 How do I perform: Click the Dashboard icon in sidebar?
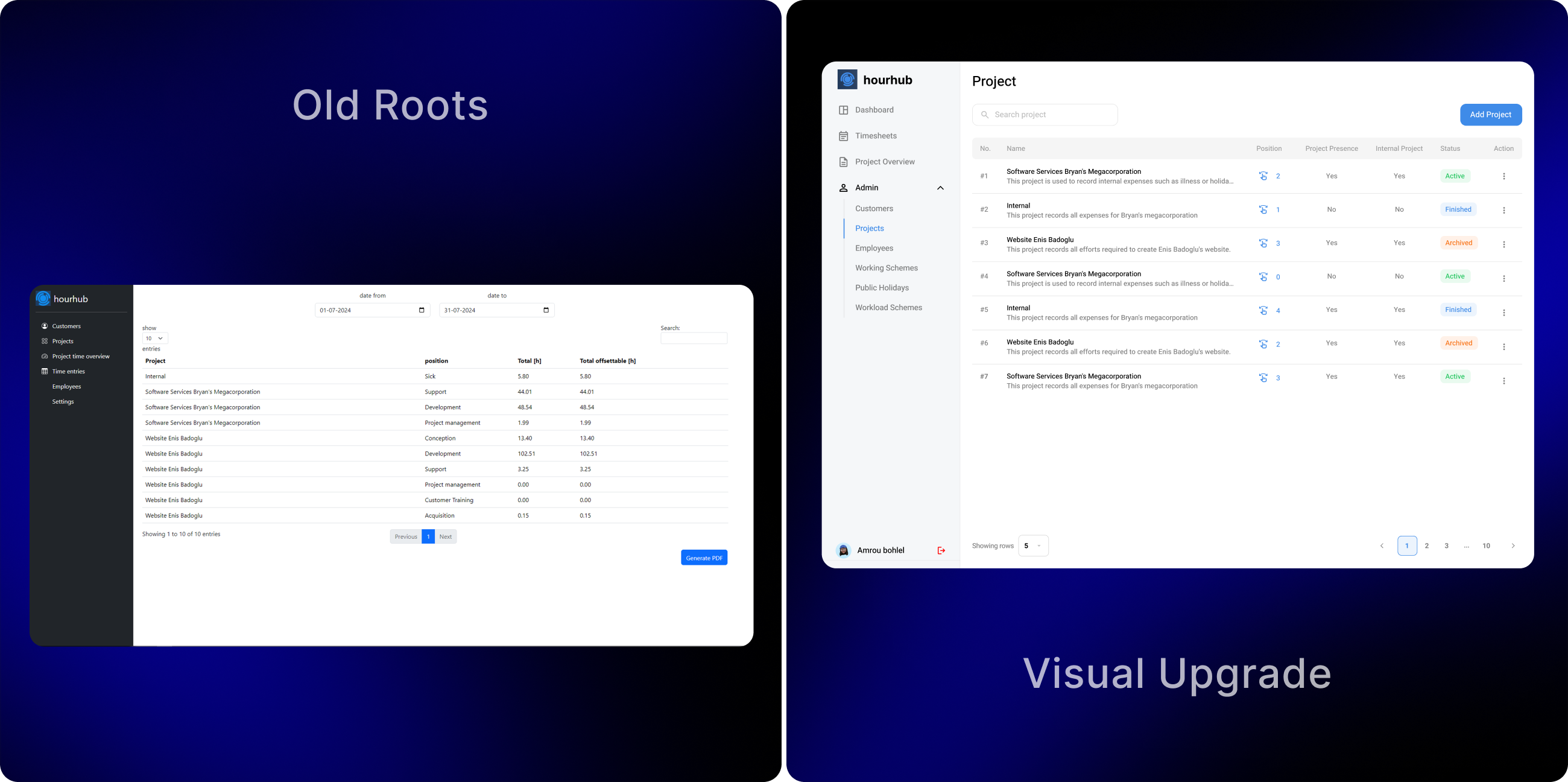[x=844, y=110]
